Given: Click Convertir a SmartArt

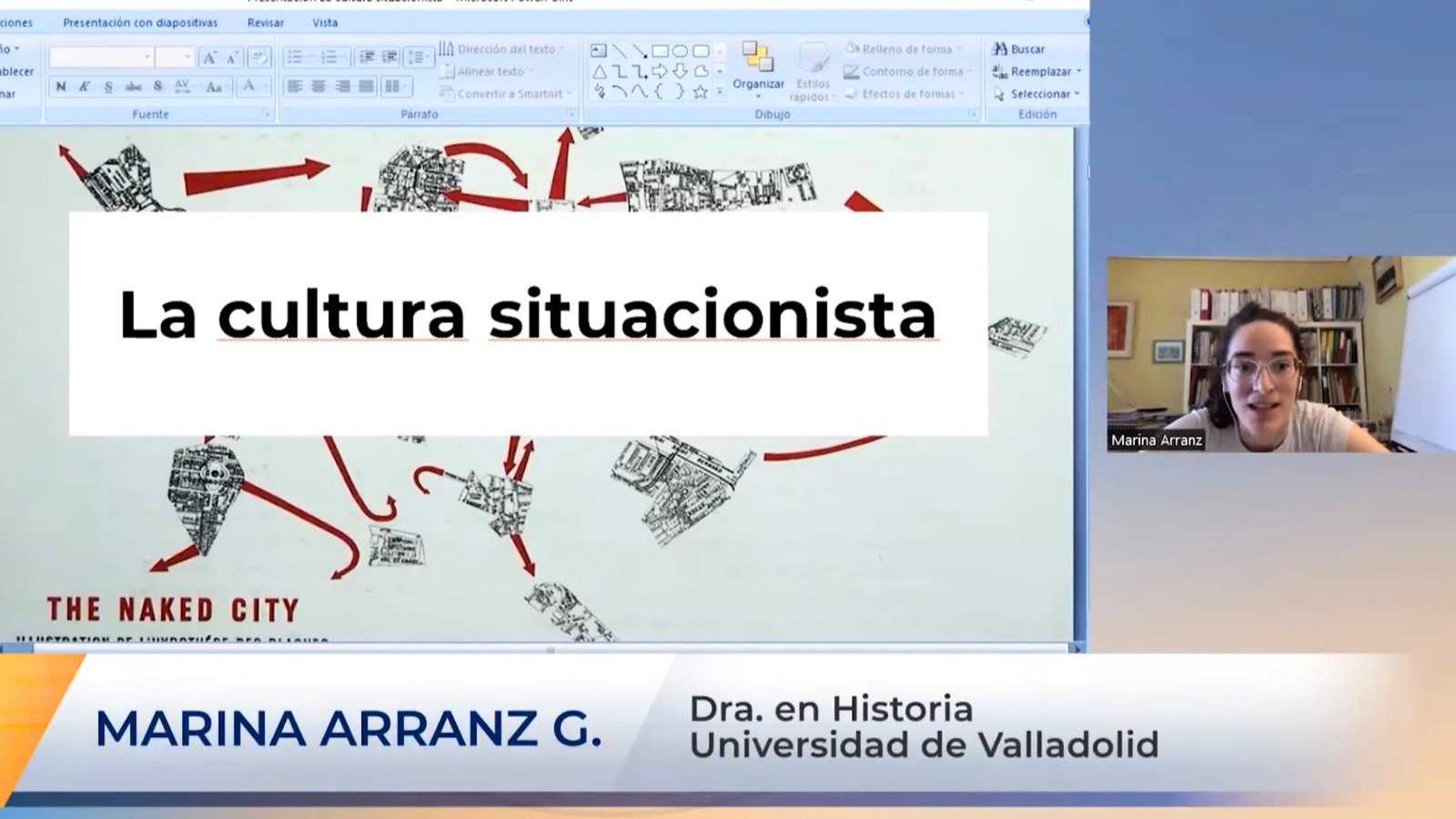Looking at the screenshot, I should (x=505, y=94).
